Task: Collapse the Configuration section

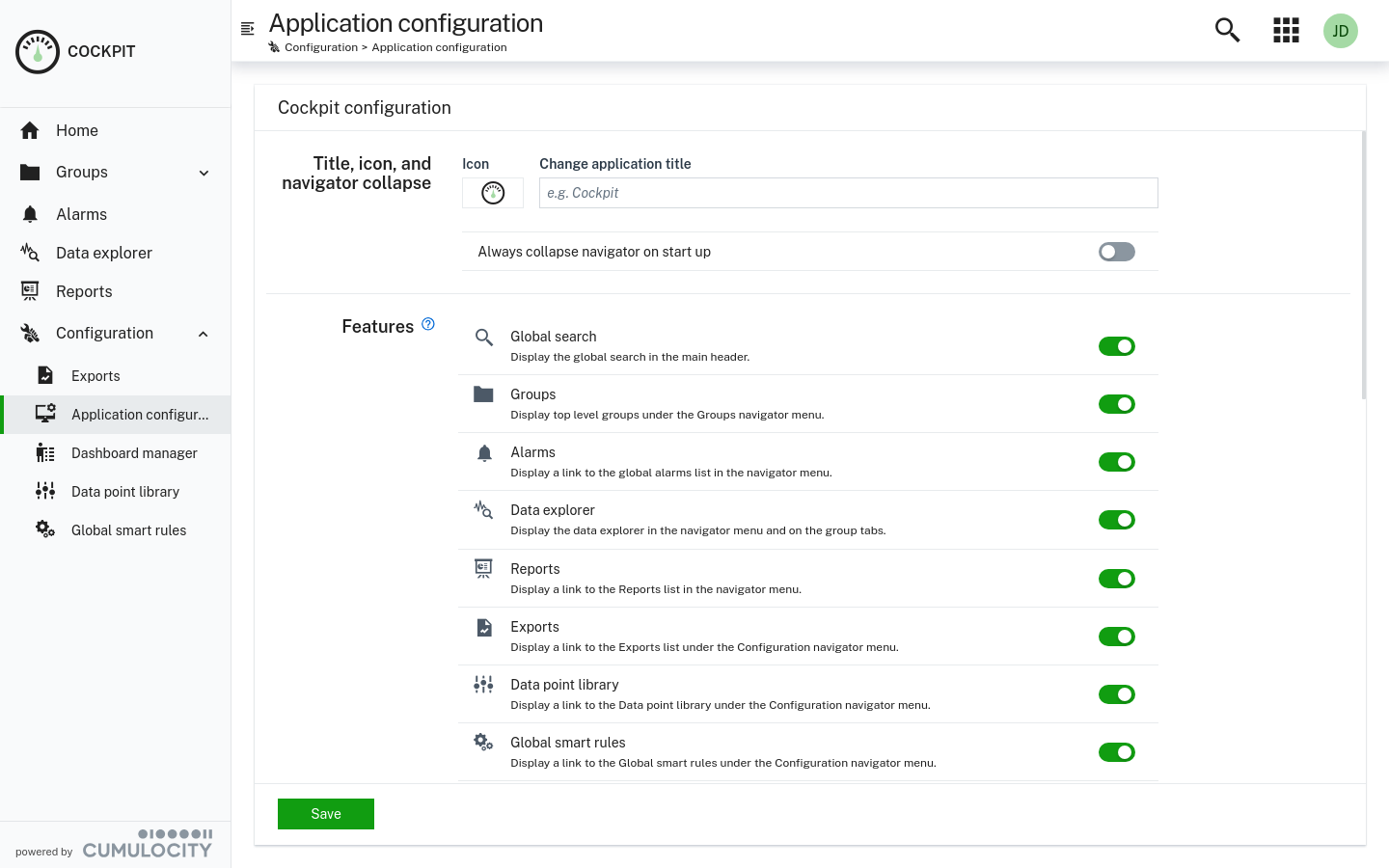Action: click(203, 334)
